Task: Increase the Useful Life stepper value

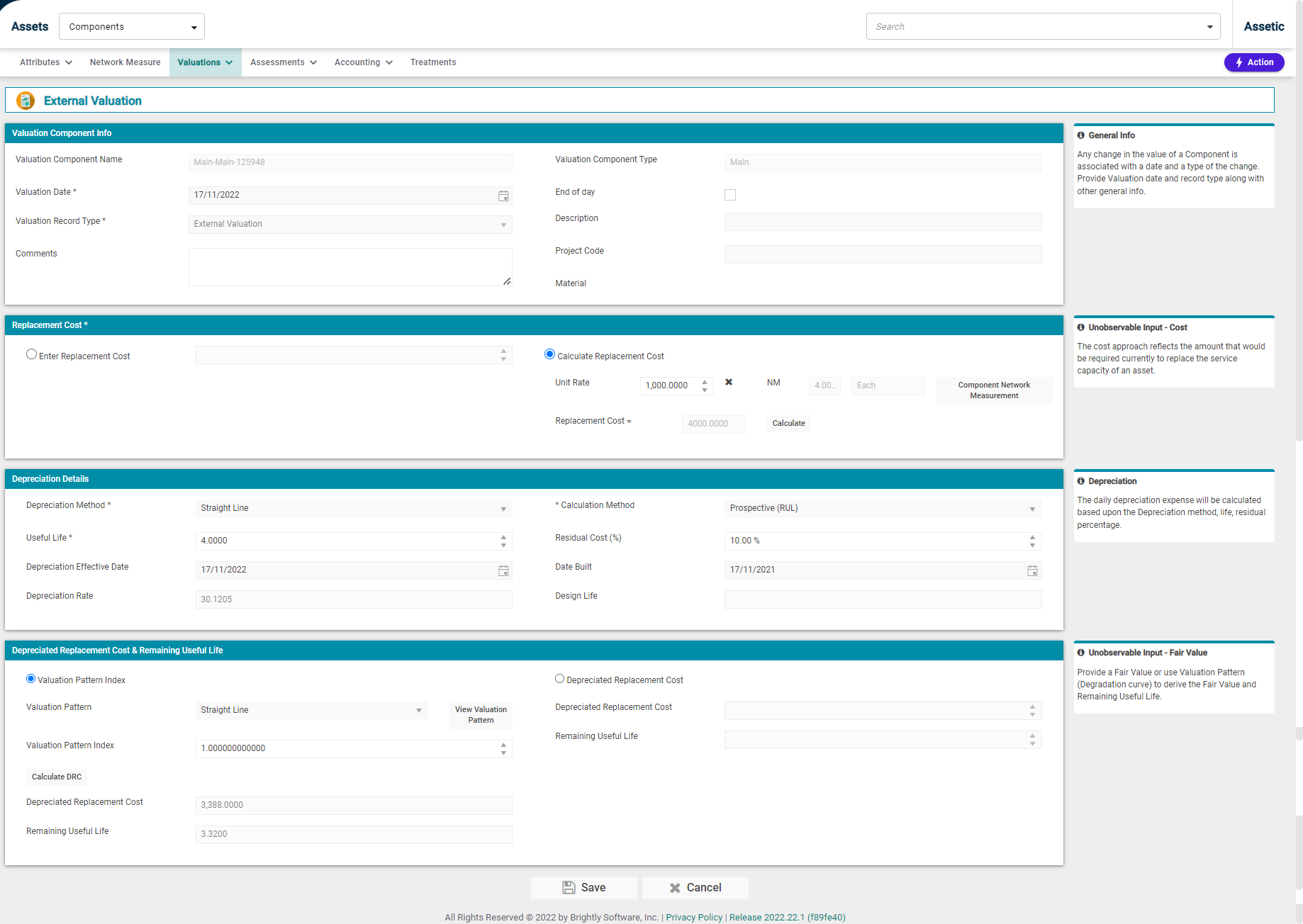Action: (503, 537)
